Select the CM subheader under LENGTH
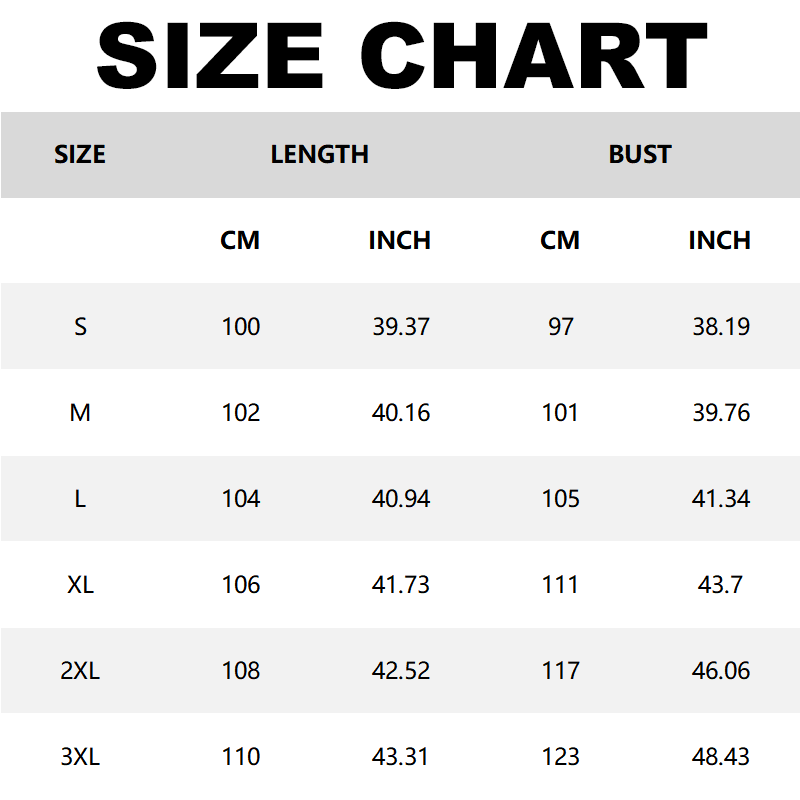 point(240,241)
